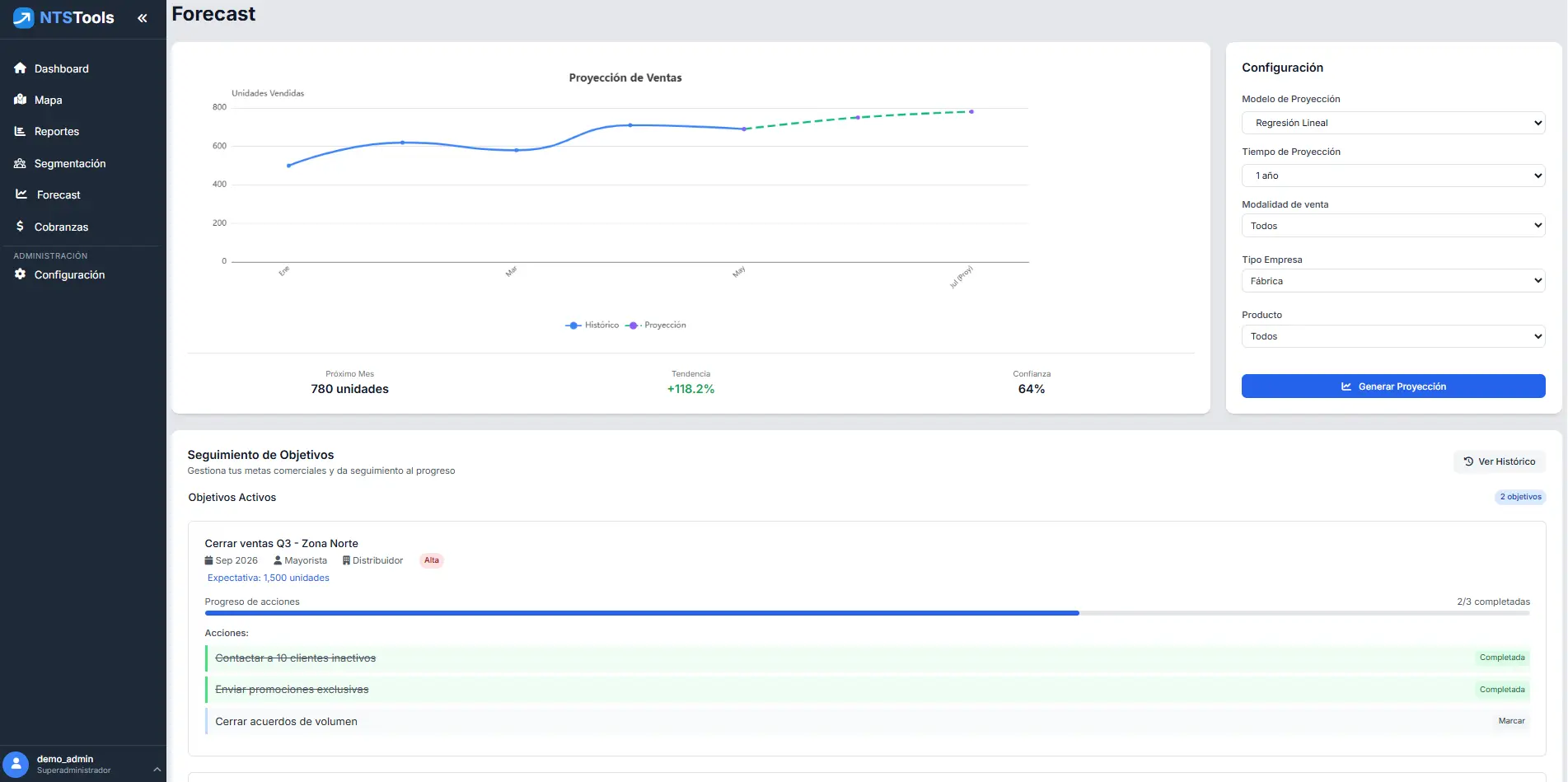The width and height of the screenshot is (1568, 782).
Task: Open Modelo de Proyección dropdown
Action: point(1392,123)
